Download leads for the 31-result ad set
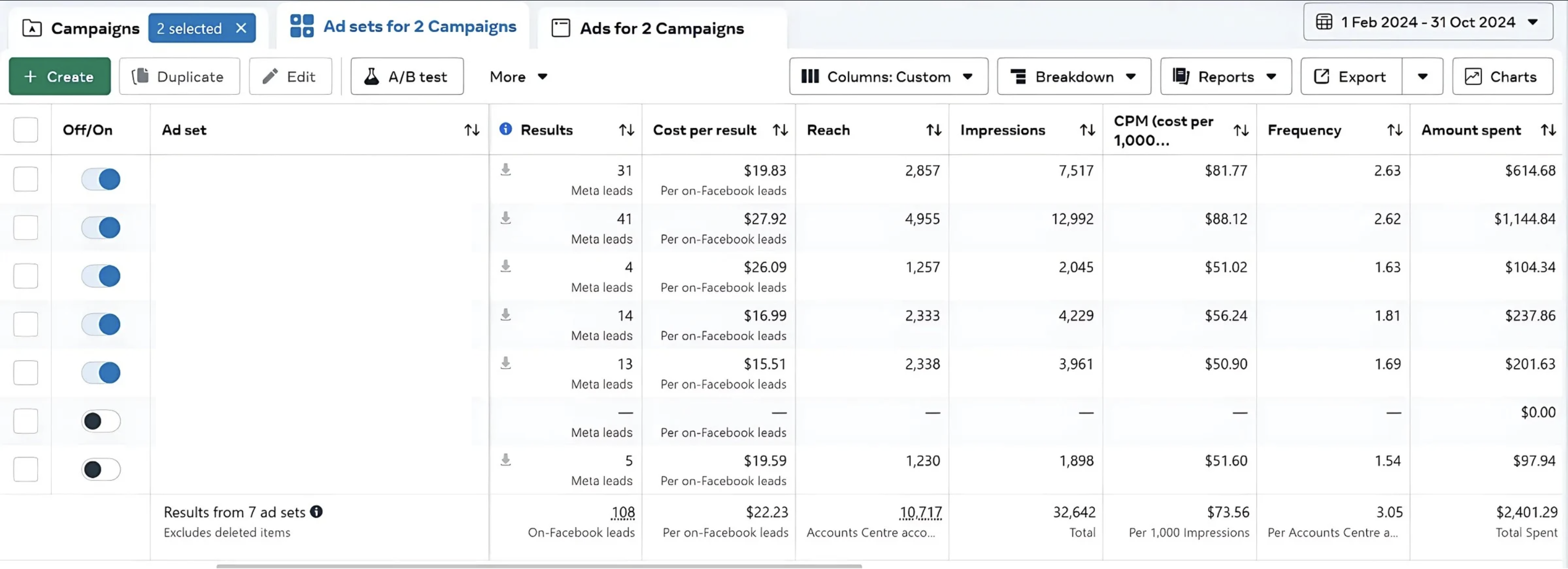 click(505, 169)
